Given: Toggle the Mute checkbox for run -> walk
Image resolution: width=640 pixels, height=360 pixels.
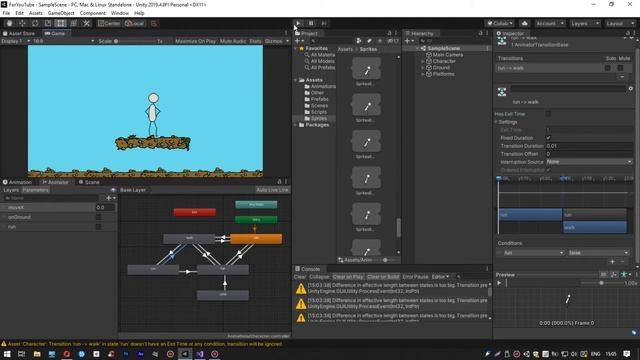Looking at the screenshot, I should (620, 68).
